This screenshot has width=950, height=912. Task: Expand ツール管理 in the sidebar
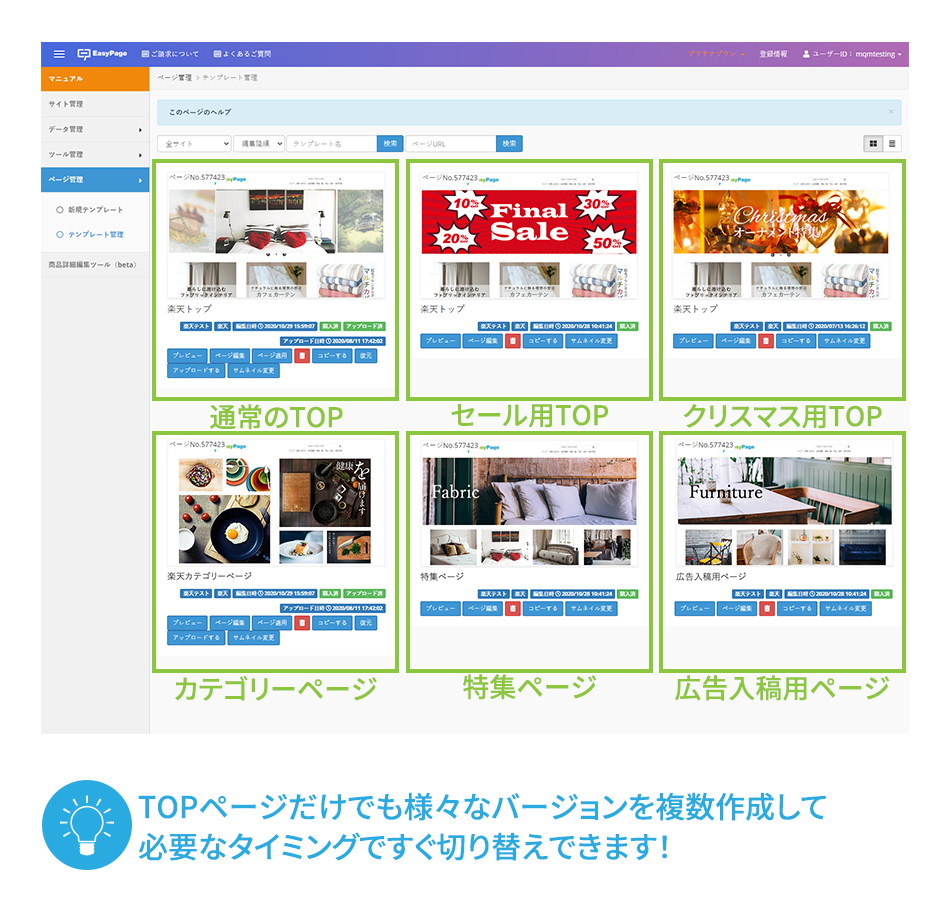(x=95, y=155)
